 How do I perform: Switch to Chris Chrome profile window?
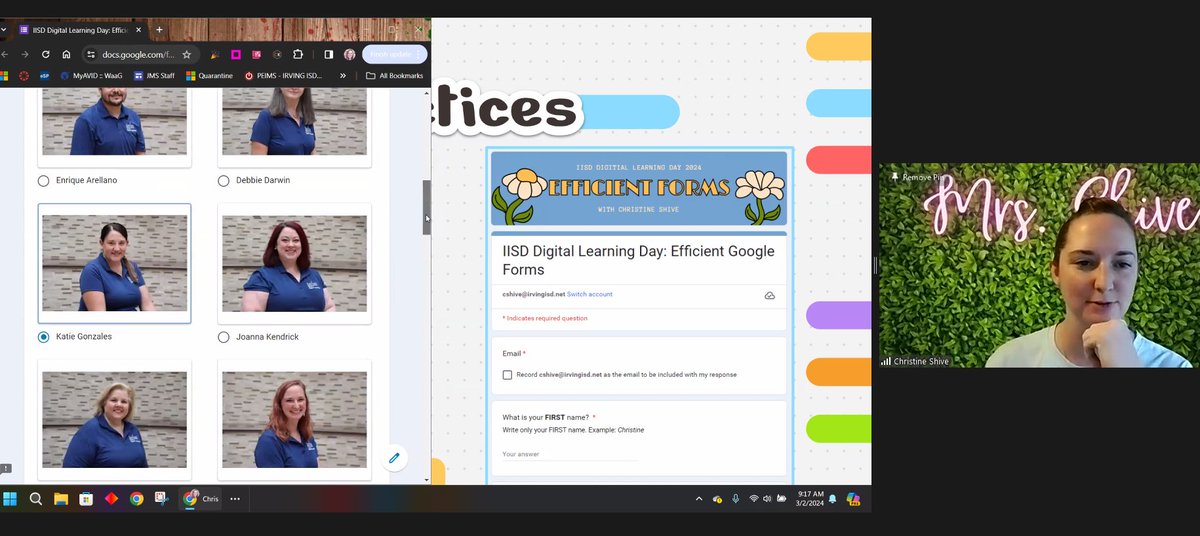[201, 498]
